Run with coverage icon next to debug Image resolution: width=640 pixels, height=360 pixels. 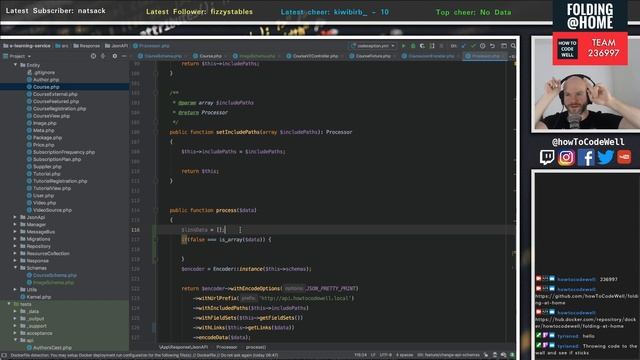click(x=422, y=46)
